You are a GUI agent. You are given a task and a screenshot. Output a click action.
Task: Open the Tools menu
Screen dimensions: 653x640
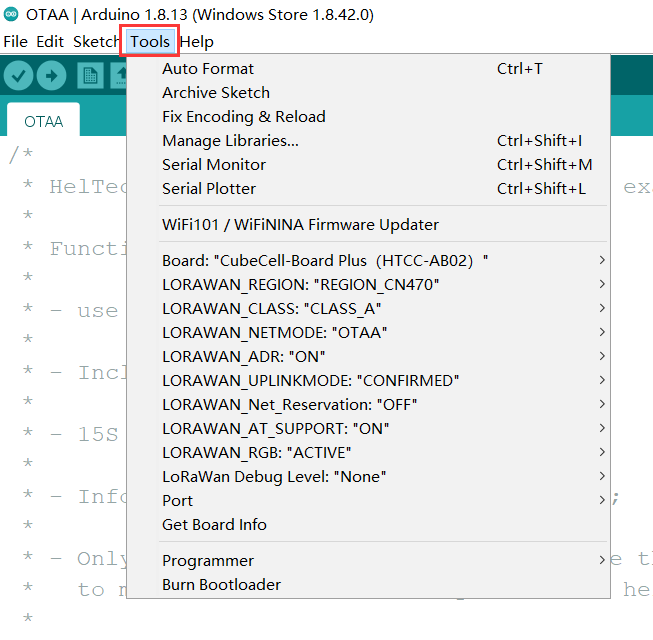click(150, 42)
